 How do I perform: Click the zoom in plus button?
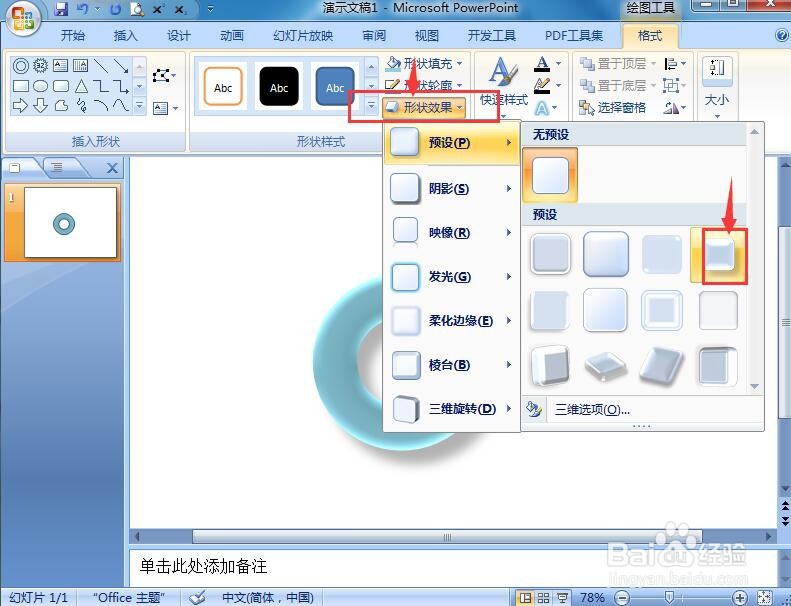click(x=740, y=598)
